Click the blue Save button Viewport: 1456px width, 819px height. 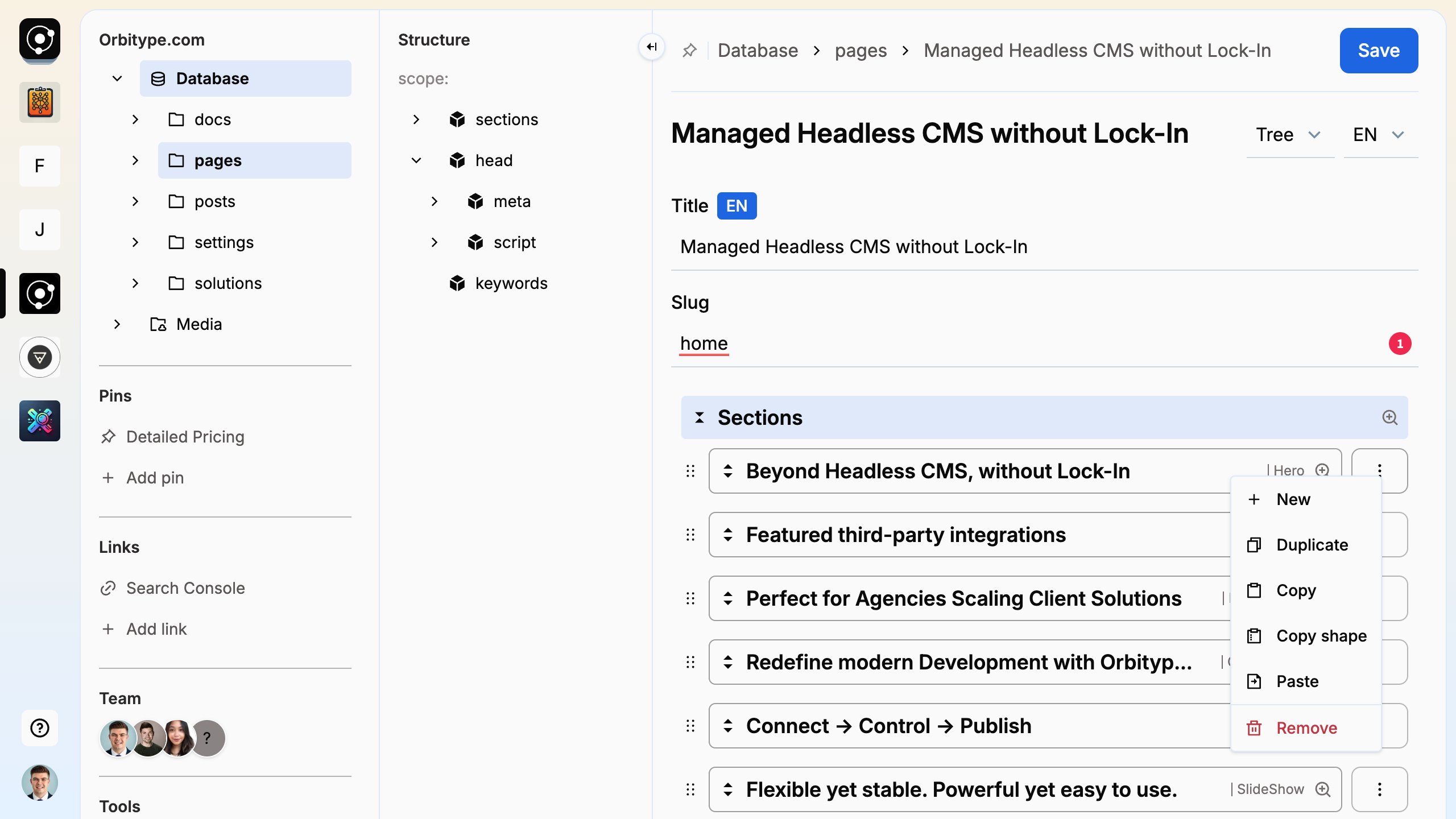tap(1379, 51)
